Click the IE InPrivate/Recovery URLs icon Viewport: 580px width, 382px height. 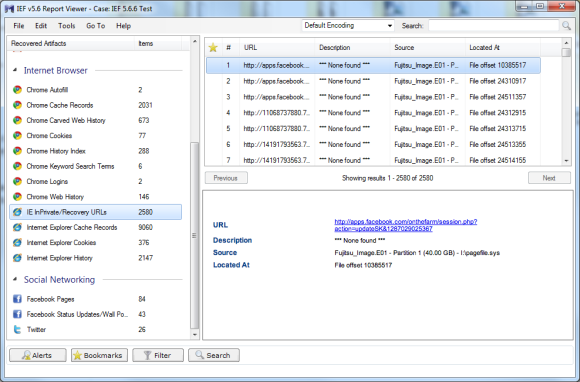(x=17, y=212)
